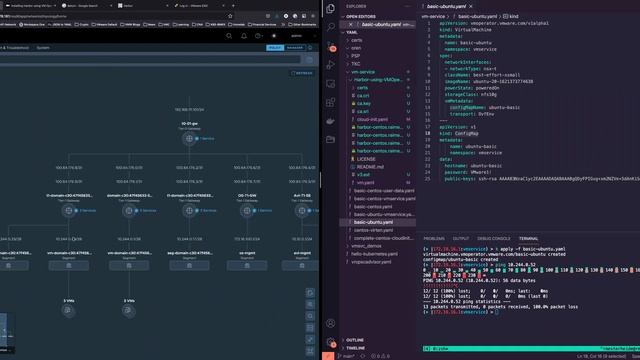
Task: Click the NSX topology search field
Action: pyautogui.click(x=150, y=60)
